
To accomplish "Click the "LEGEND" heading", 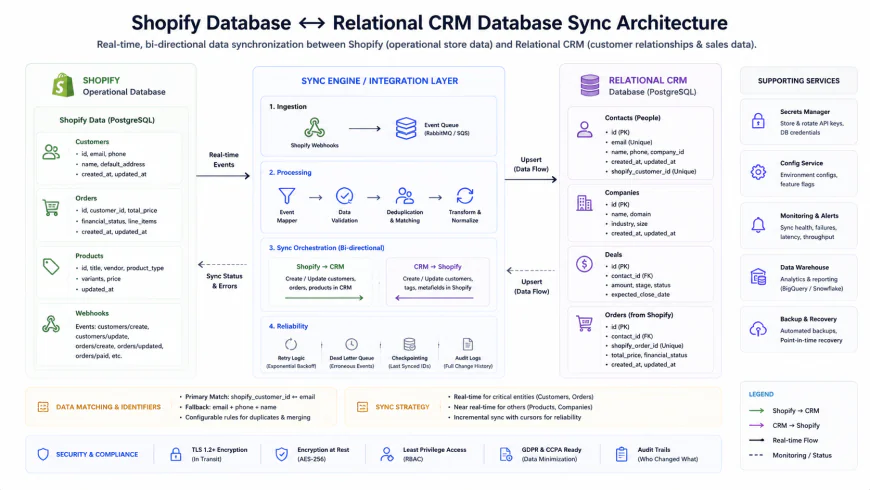I will 761,394.
